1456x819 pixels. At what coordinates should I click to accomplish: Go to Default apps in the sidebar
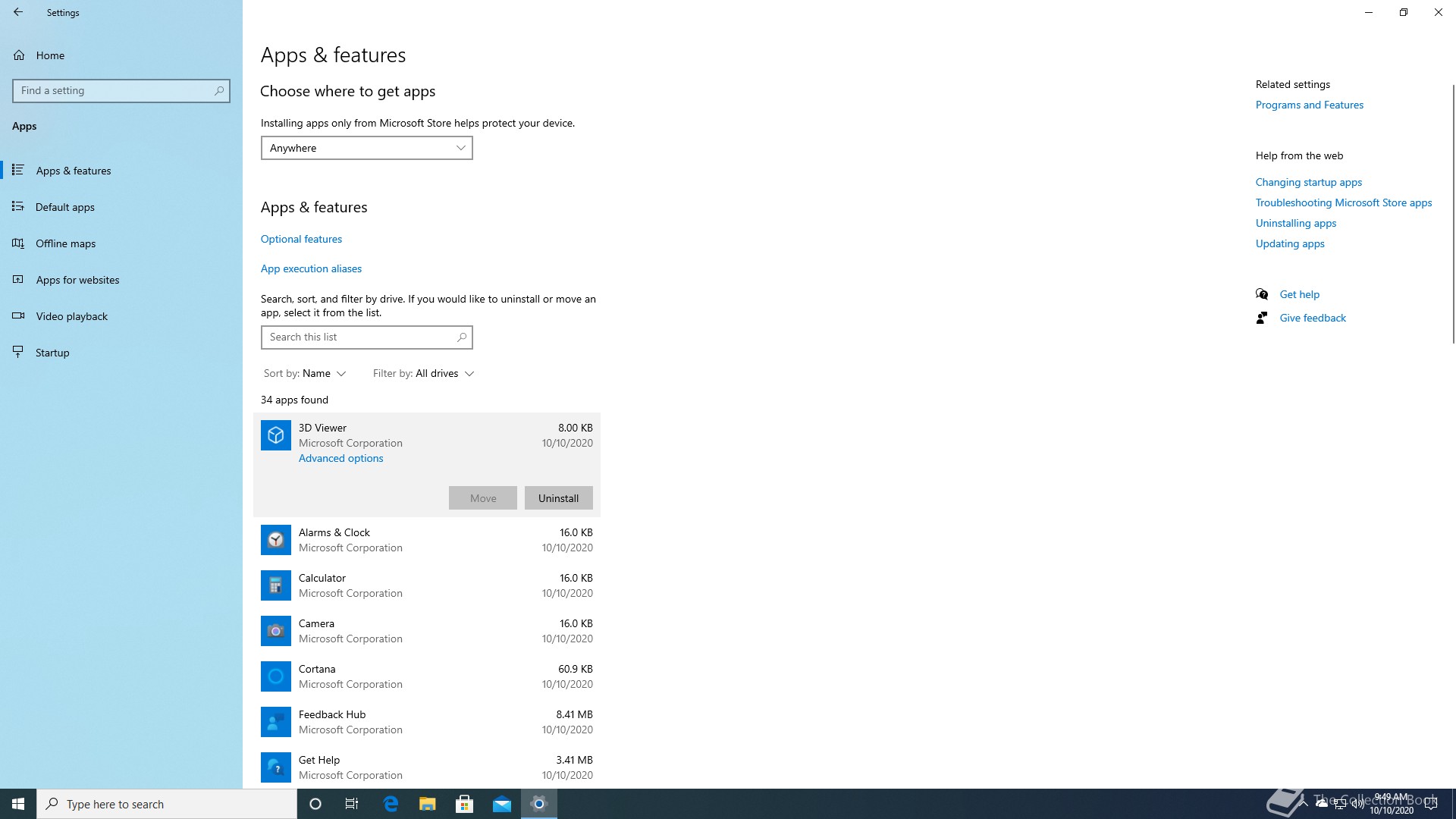[65, 207]
